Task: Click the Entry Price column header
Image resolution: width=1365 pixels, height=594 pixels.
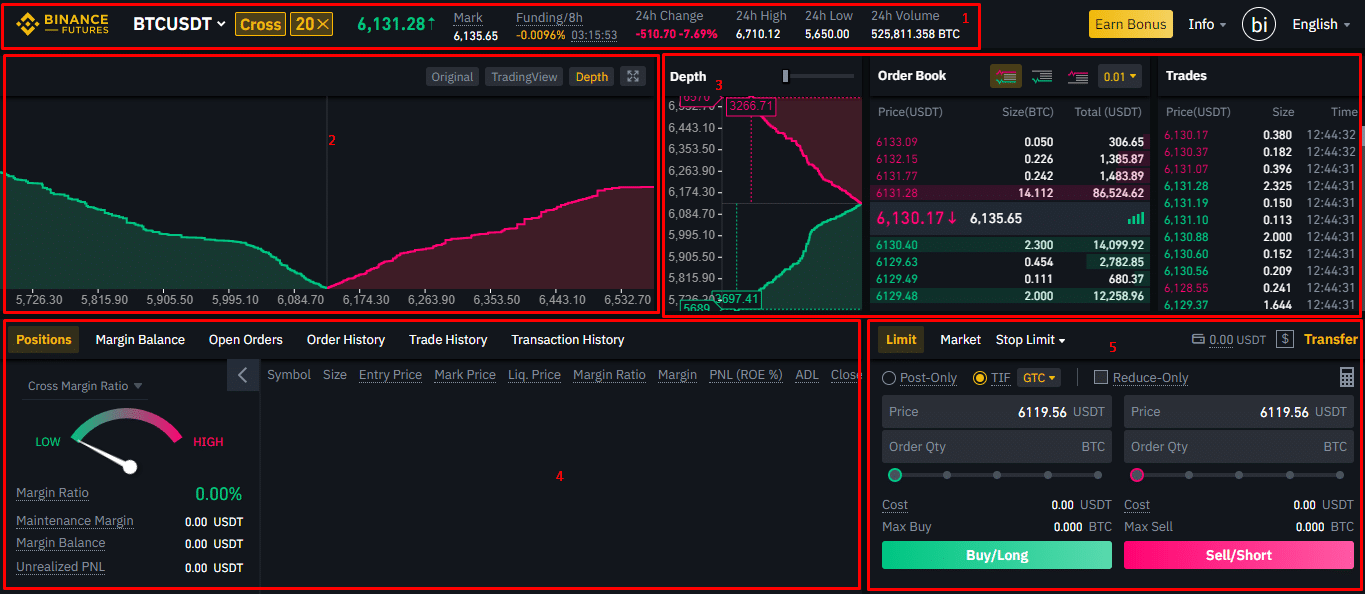Action: click(x=390, y=375)
